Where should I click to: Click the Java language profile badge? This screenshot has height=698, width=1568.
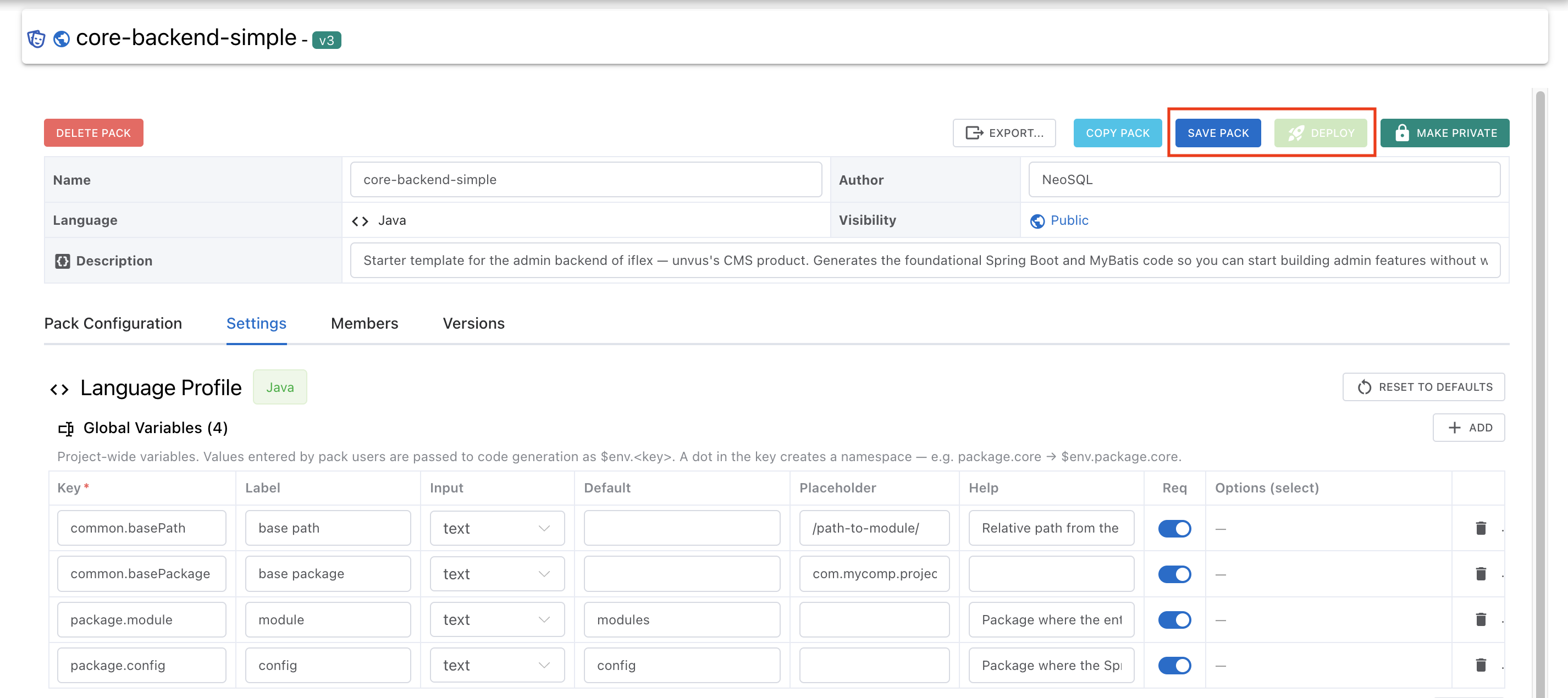click(280, 387)
